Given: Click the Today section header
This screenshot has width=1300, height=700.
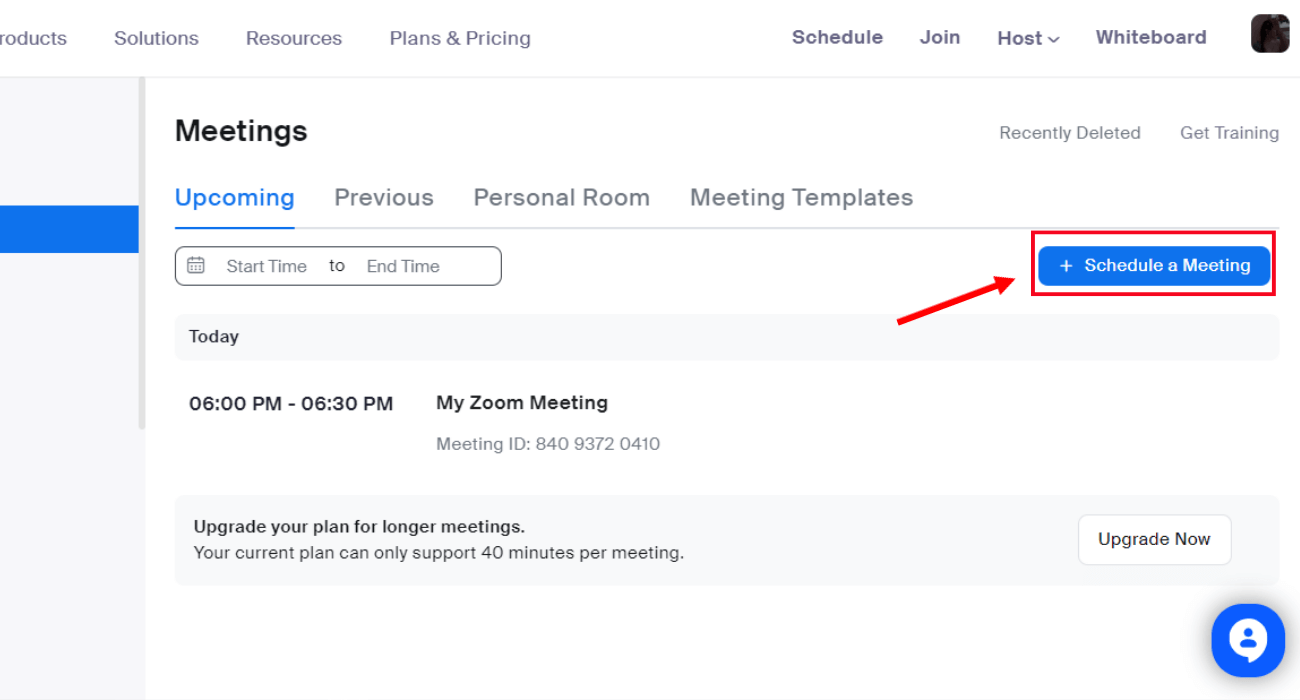Looking at the screenshot, I should click(727, 337).
